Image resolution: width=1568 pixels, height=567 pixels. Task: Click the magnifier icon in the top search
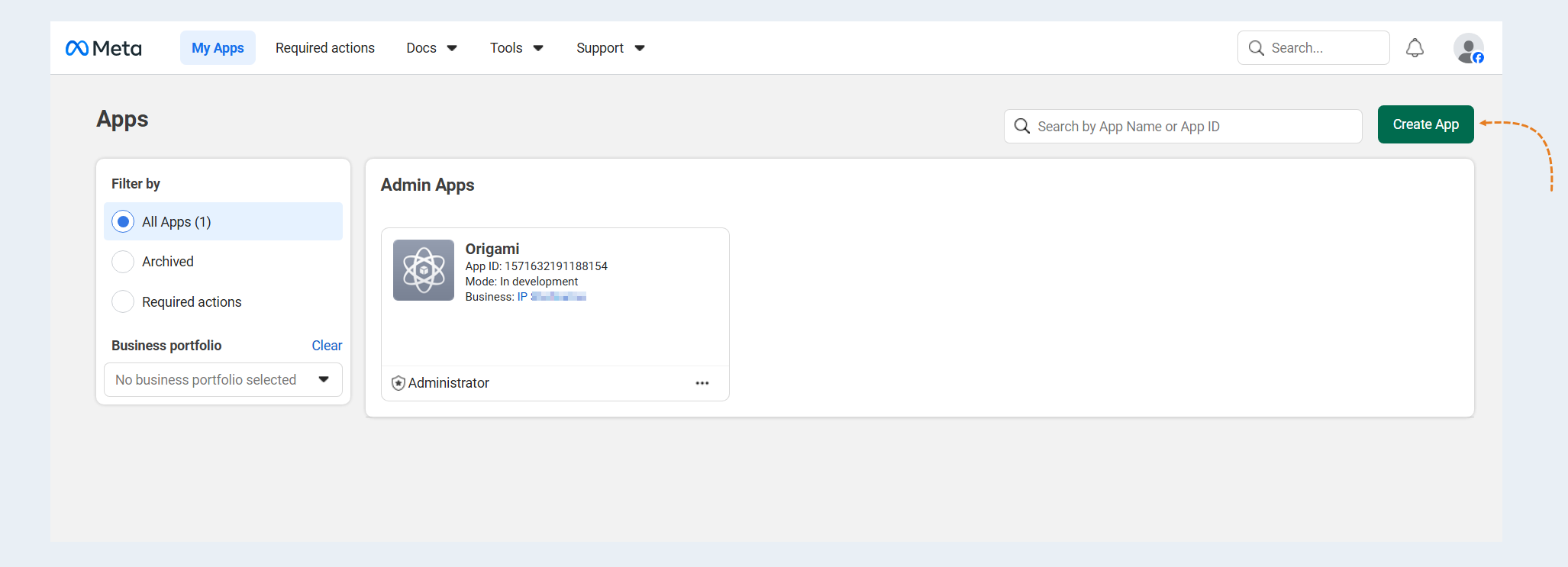(x=1256, y=48)
